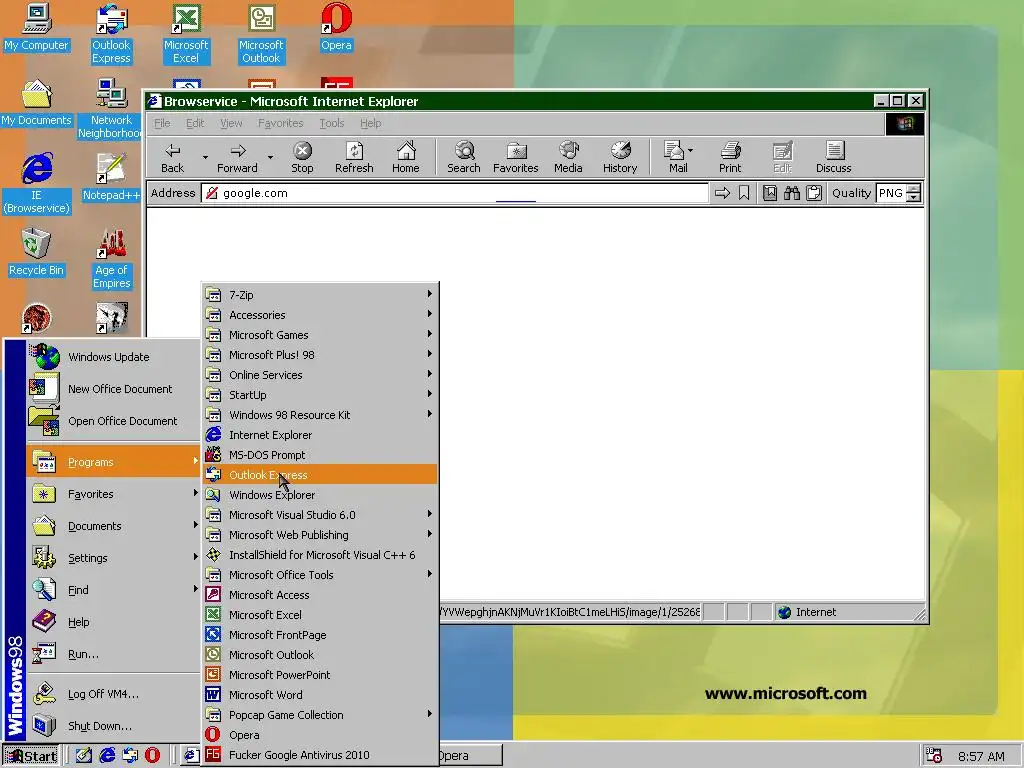The height and width of the screenshot is (768, 1024).
Task: Select the Opera desktop icon
Action: (336, 28)
